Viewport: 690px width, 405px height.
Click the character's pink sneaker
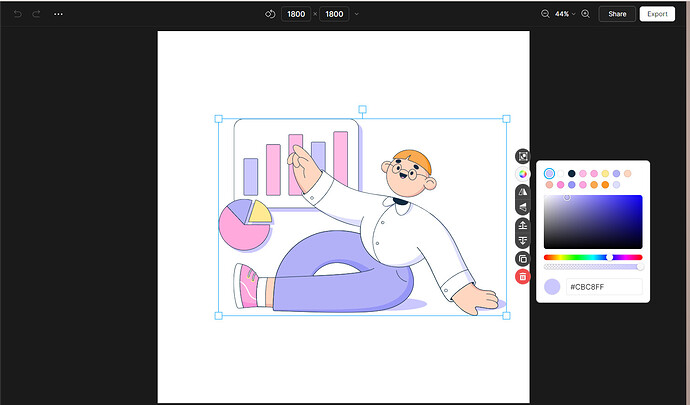click(x=246, y=286)
